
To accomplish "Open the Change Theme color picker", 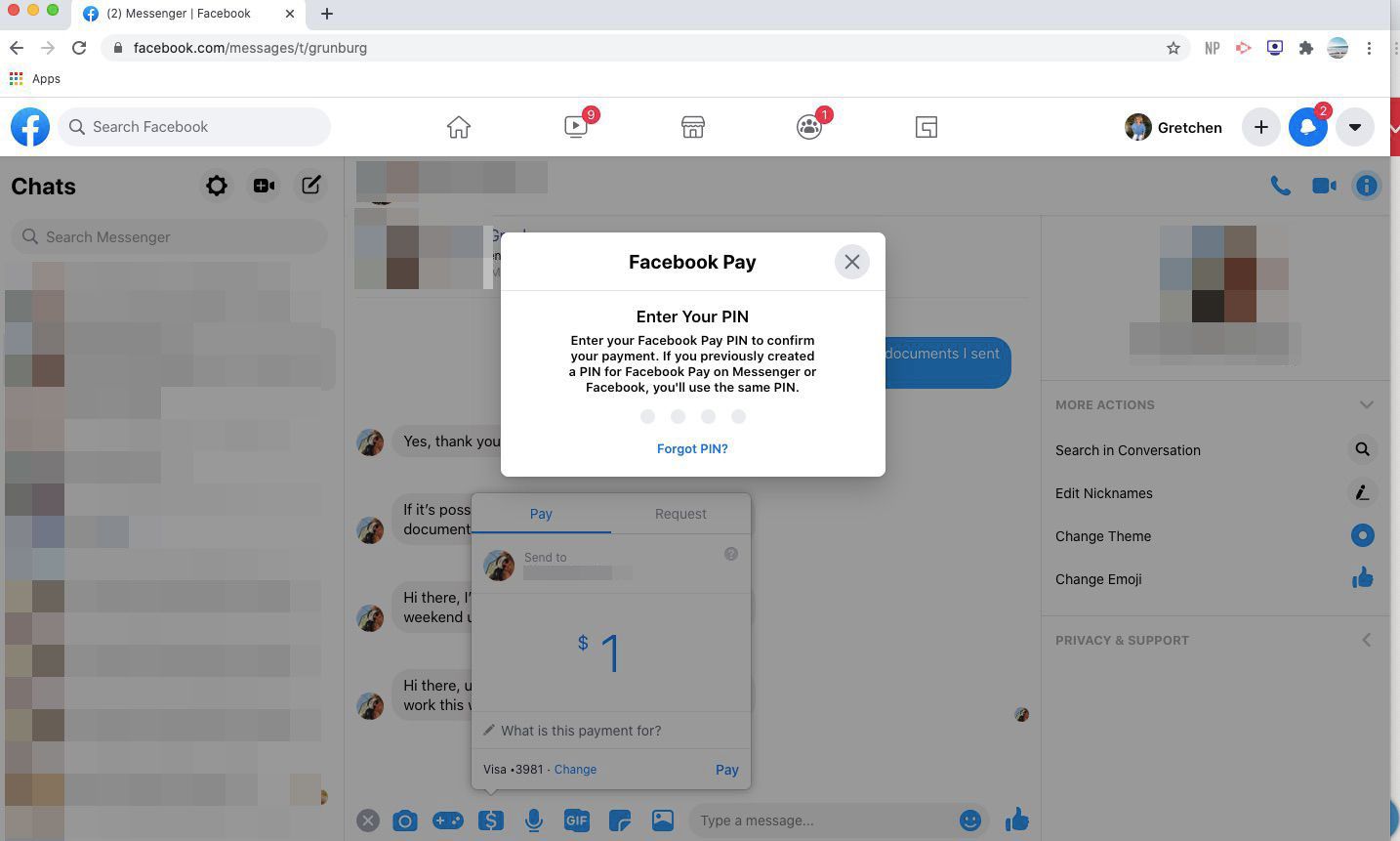I will click(x=1361, y=535).
